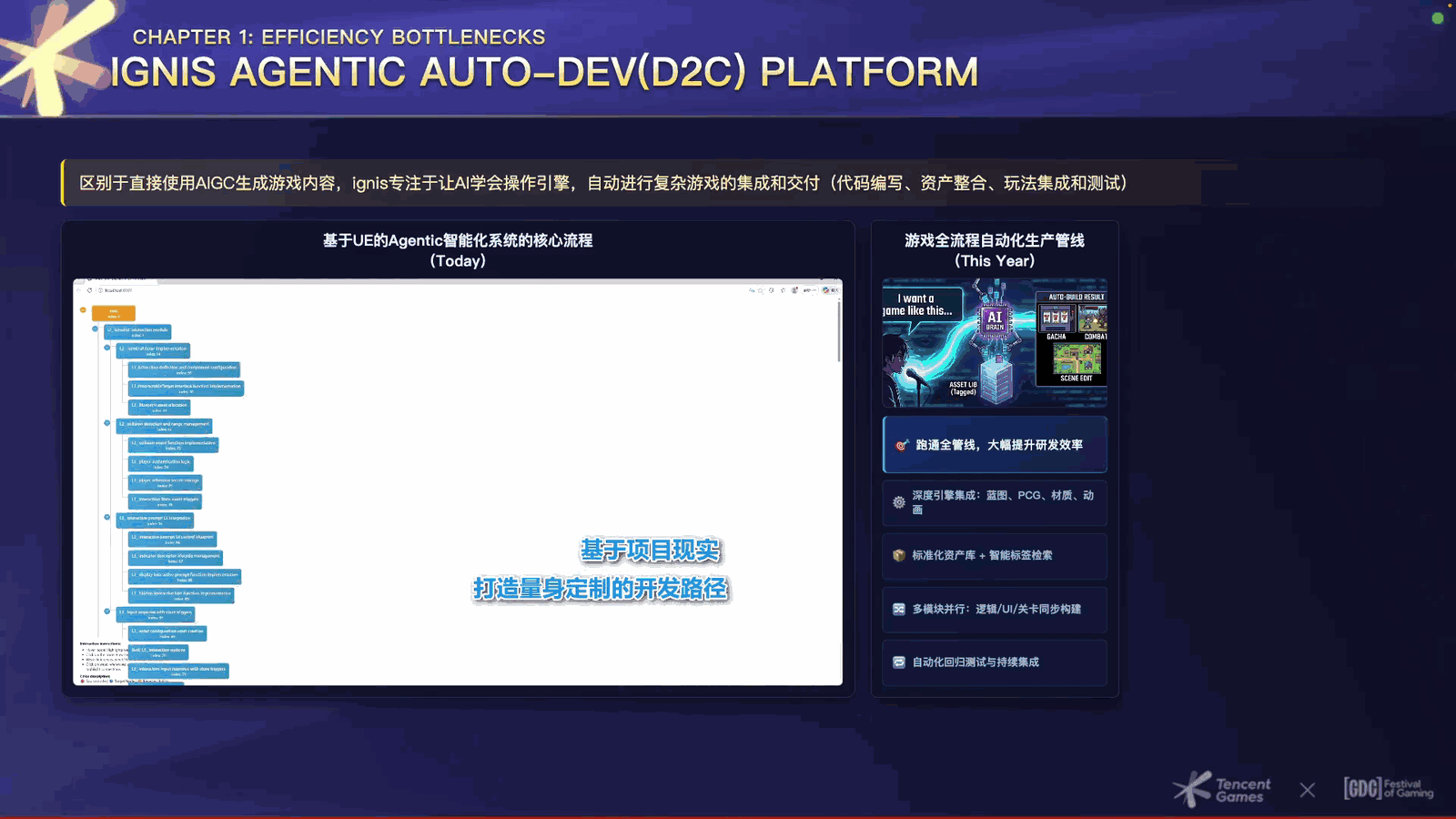Click the 深度引擎集成 card
Image resolution: width=1456 pixels, height=819 pixels.
coord(995,502)
